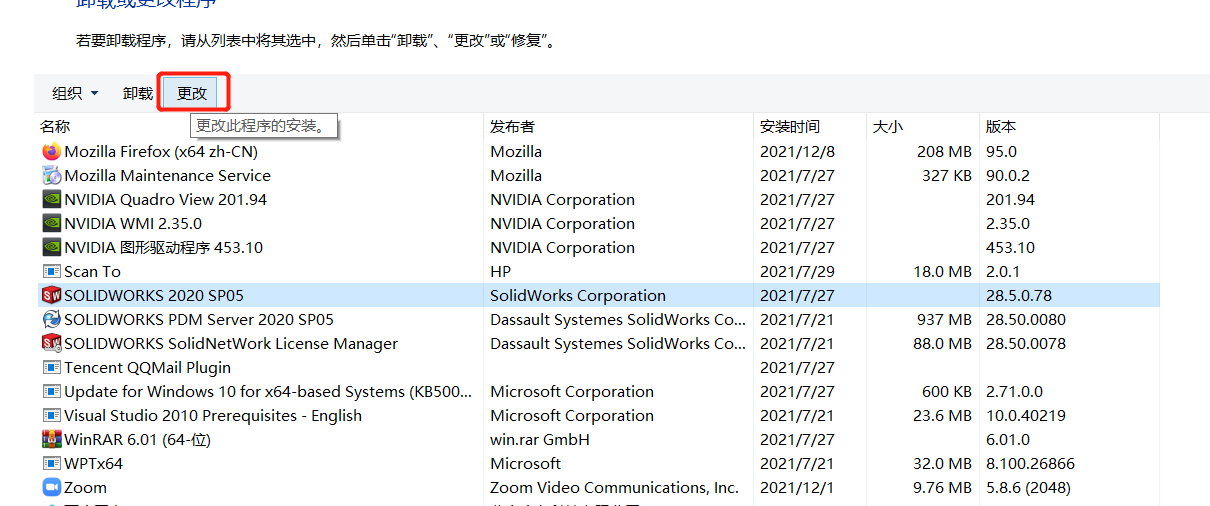Click version value 28.50.0080
Screen dimensions: 1210x506
tap(1026, 320)
